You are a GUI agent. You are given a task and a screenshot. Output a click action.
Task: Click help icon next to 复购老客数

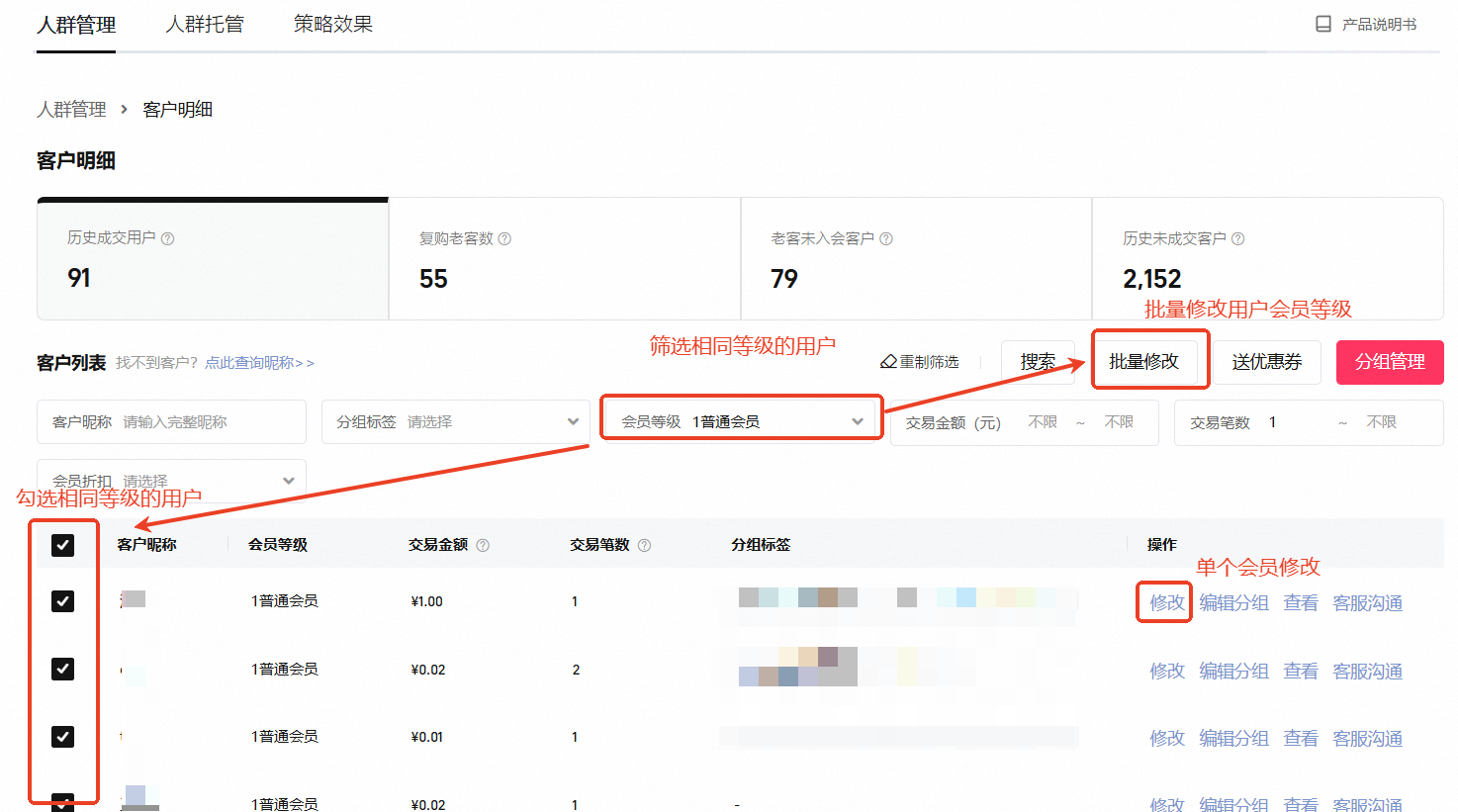click(x=504, y=238)
